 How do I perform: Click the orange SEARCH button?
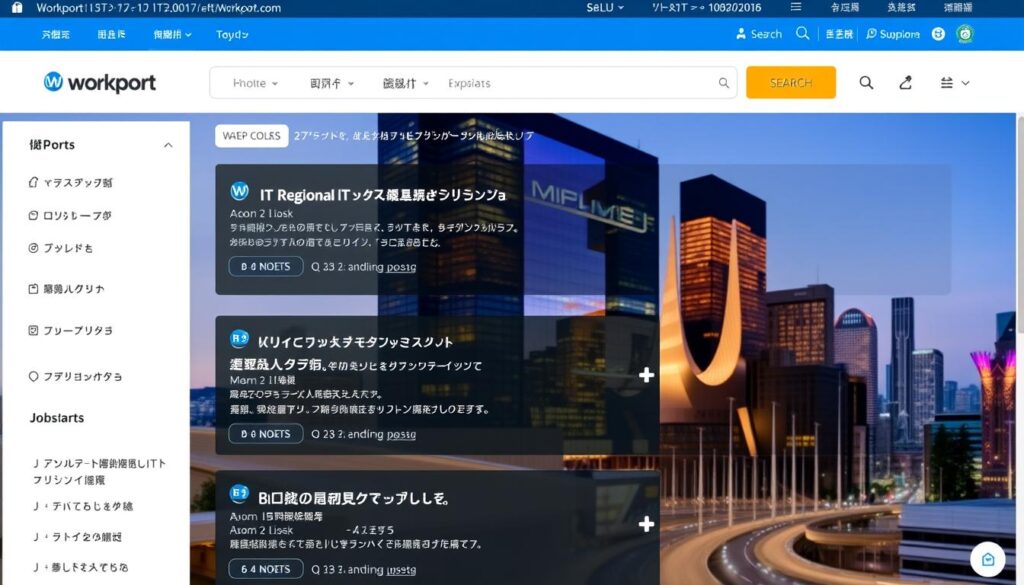pyautogui.click(x=791, y=82)
